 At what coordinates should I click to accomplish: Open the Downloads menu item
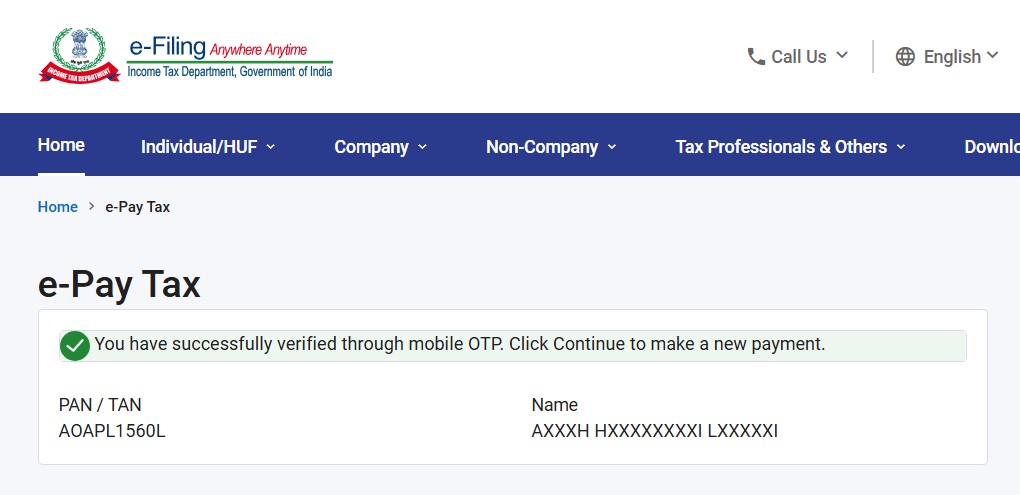[x=991, y=147]
